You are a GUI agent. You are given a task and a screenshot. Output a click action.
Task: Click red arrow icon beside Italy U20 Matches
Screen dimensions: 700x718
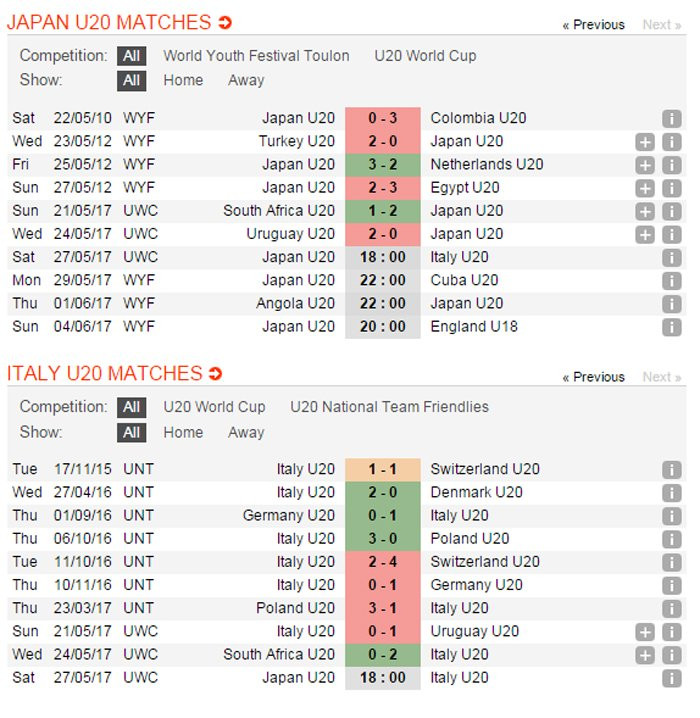tap(215, 374)
